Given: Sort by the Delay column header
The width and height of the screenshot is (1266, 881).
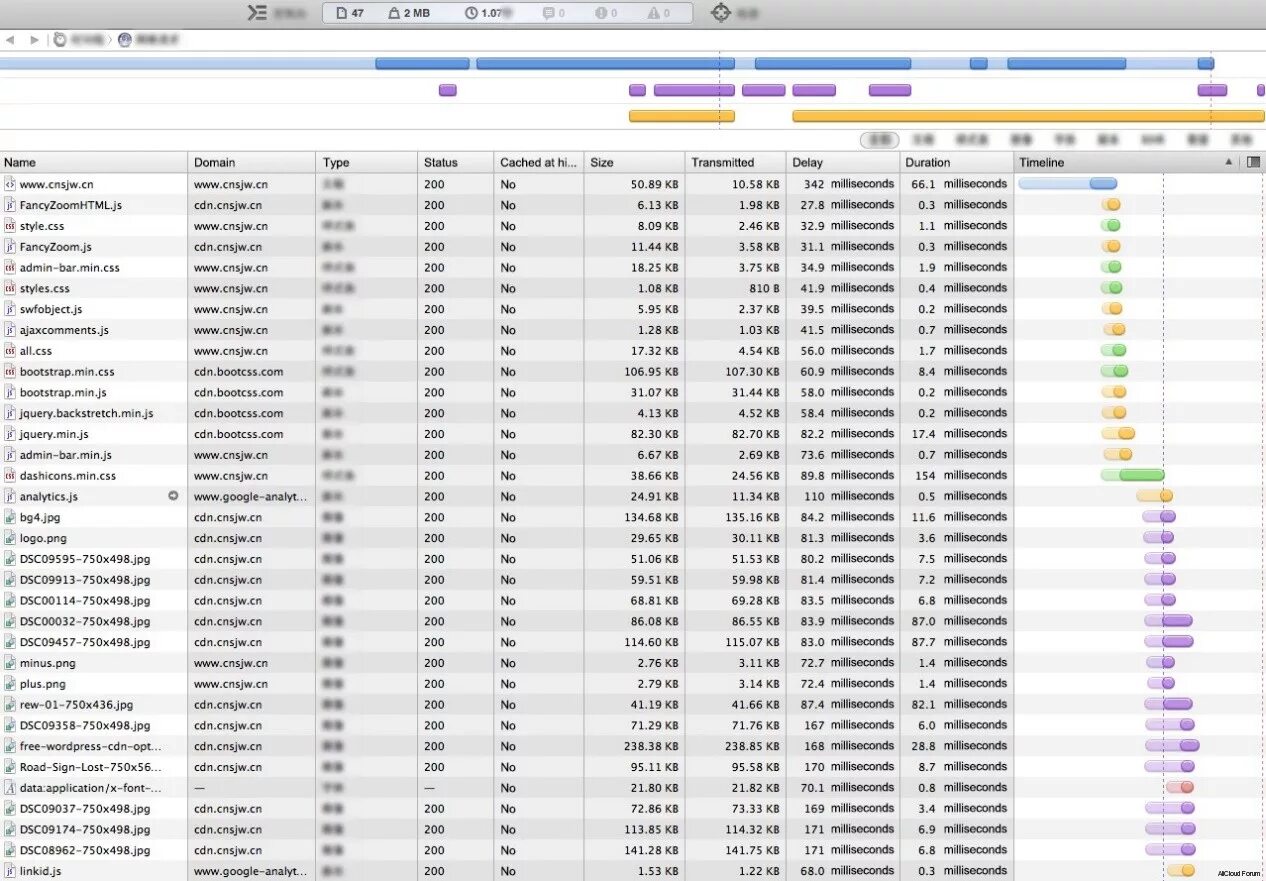Looking at the screenshot, I should (x=842, y=162).
